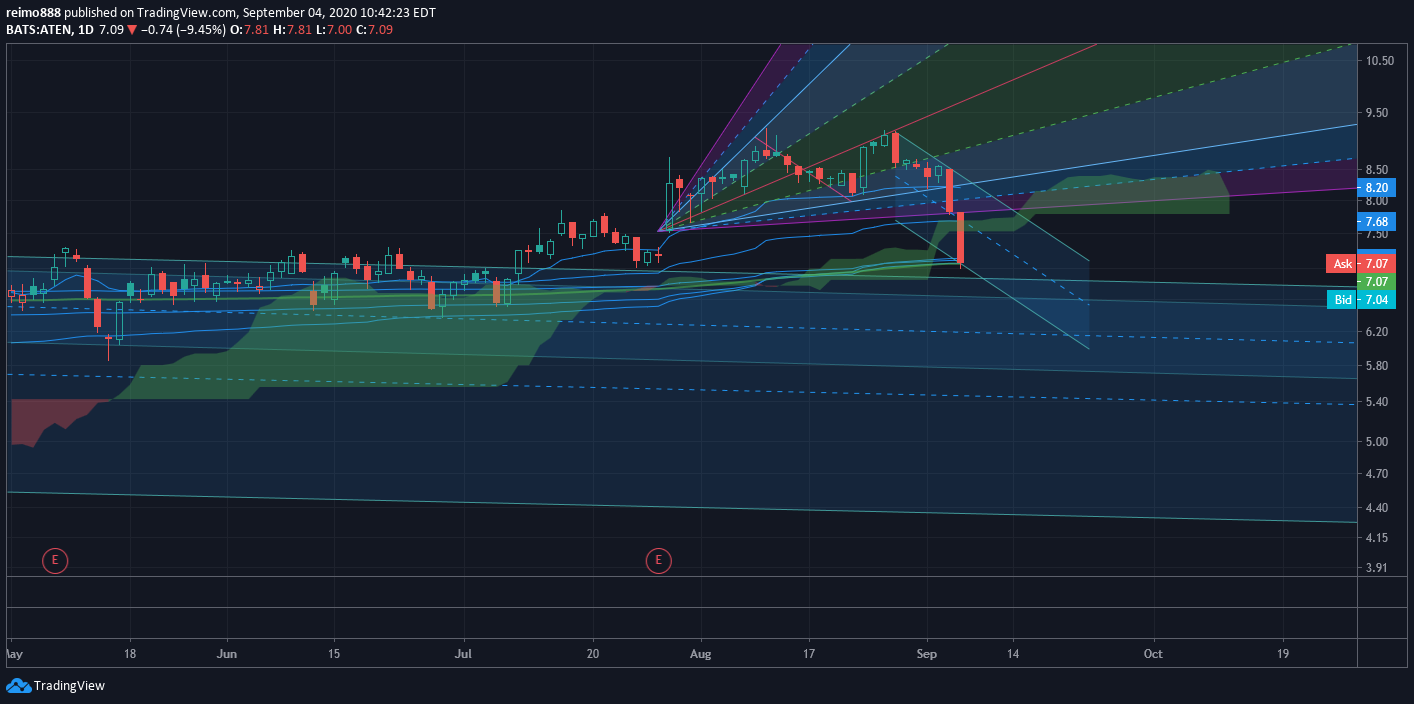Click the earnings E marker near May
Image resolution: width=1414 pixels, height=704 pixels.
coord(55,561)
